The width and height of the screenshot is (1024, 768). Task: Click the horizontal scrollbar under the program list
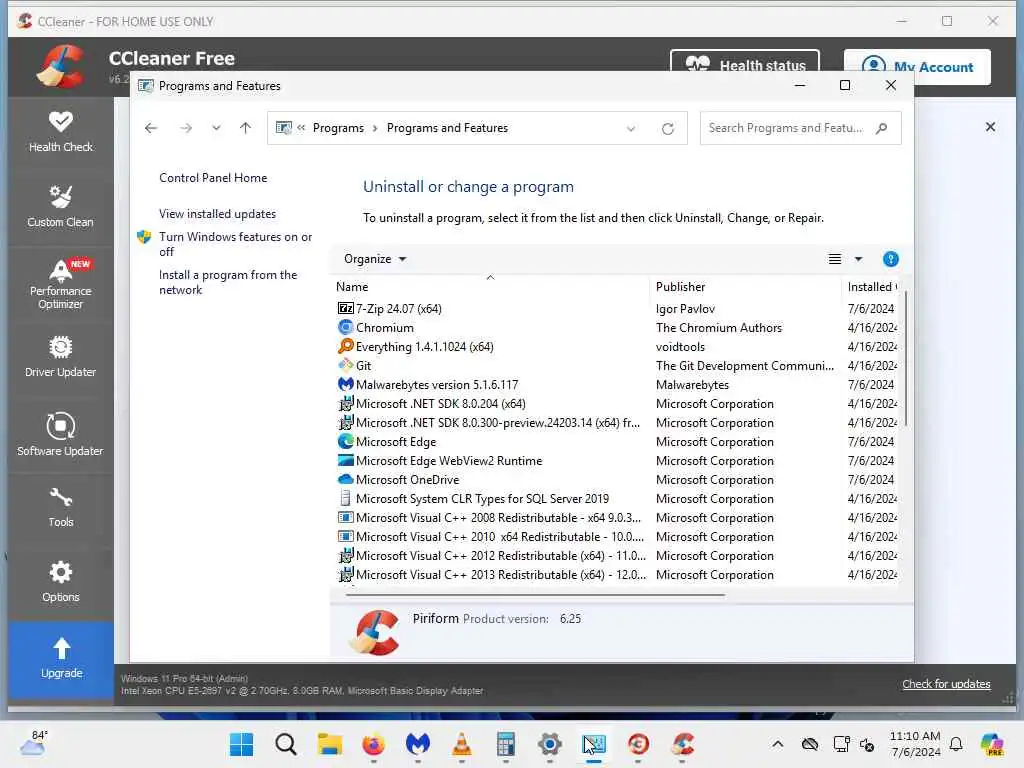536,595
